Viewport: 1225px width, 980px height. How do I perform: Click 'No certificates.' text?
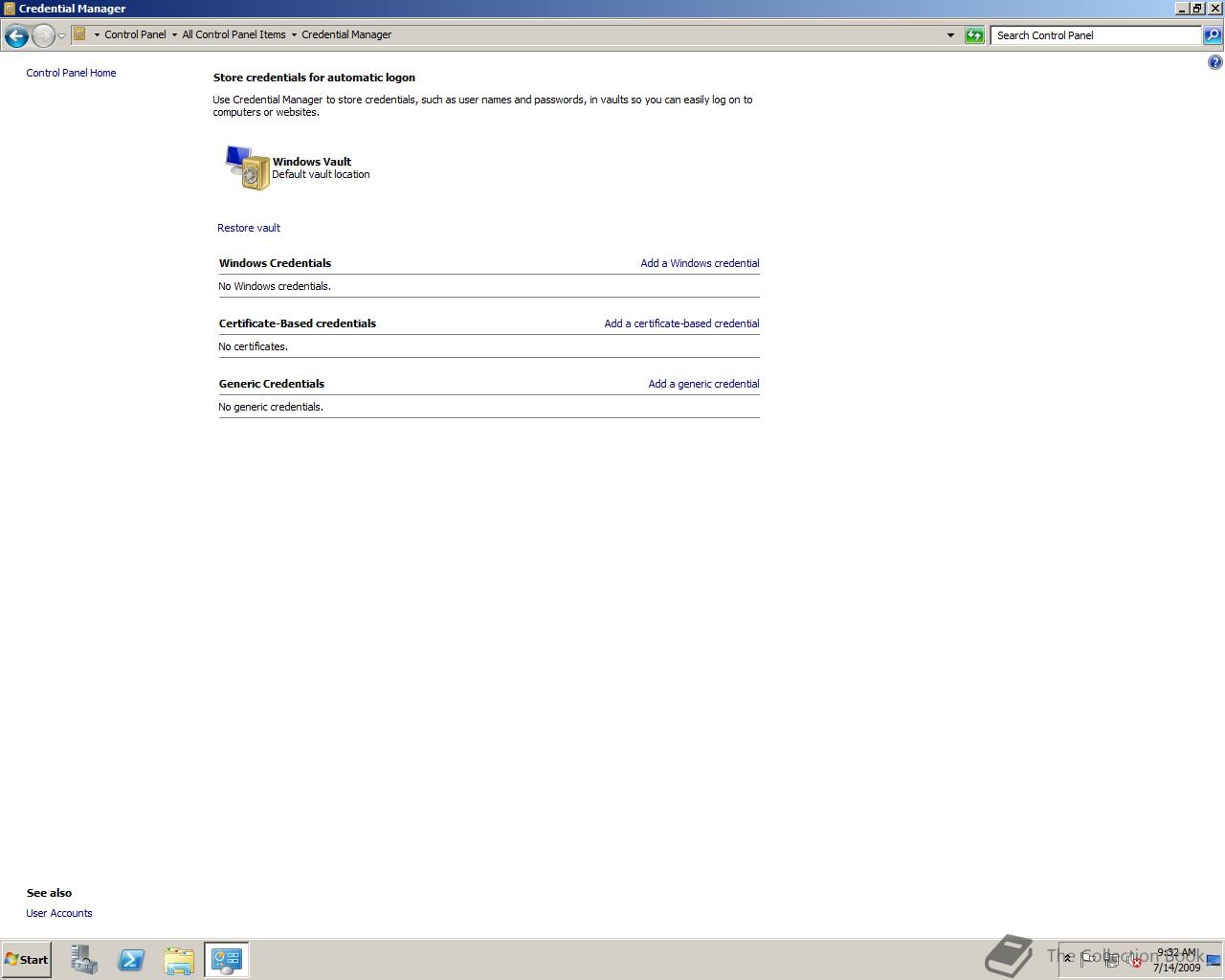pyautogui.click(x=253, y=346)
